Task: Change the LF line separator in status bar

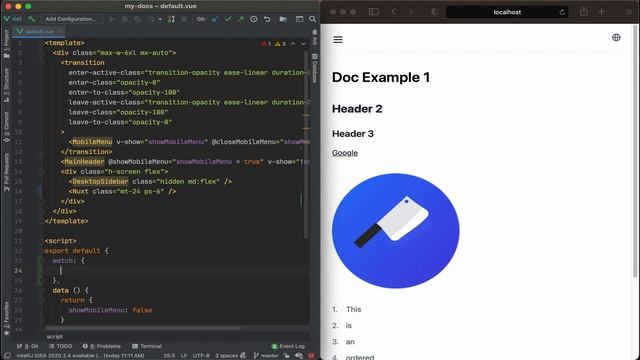Action: (184, 356)
